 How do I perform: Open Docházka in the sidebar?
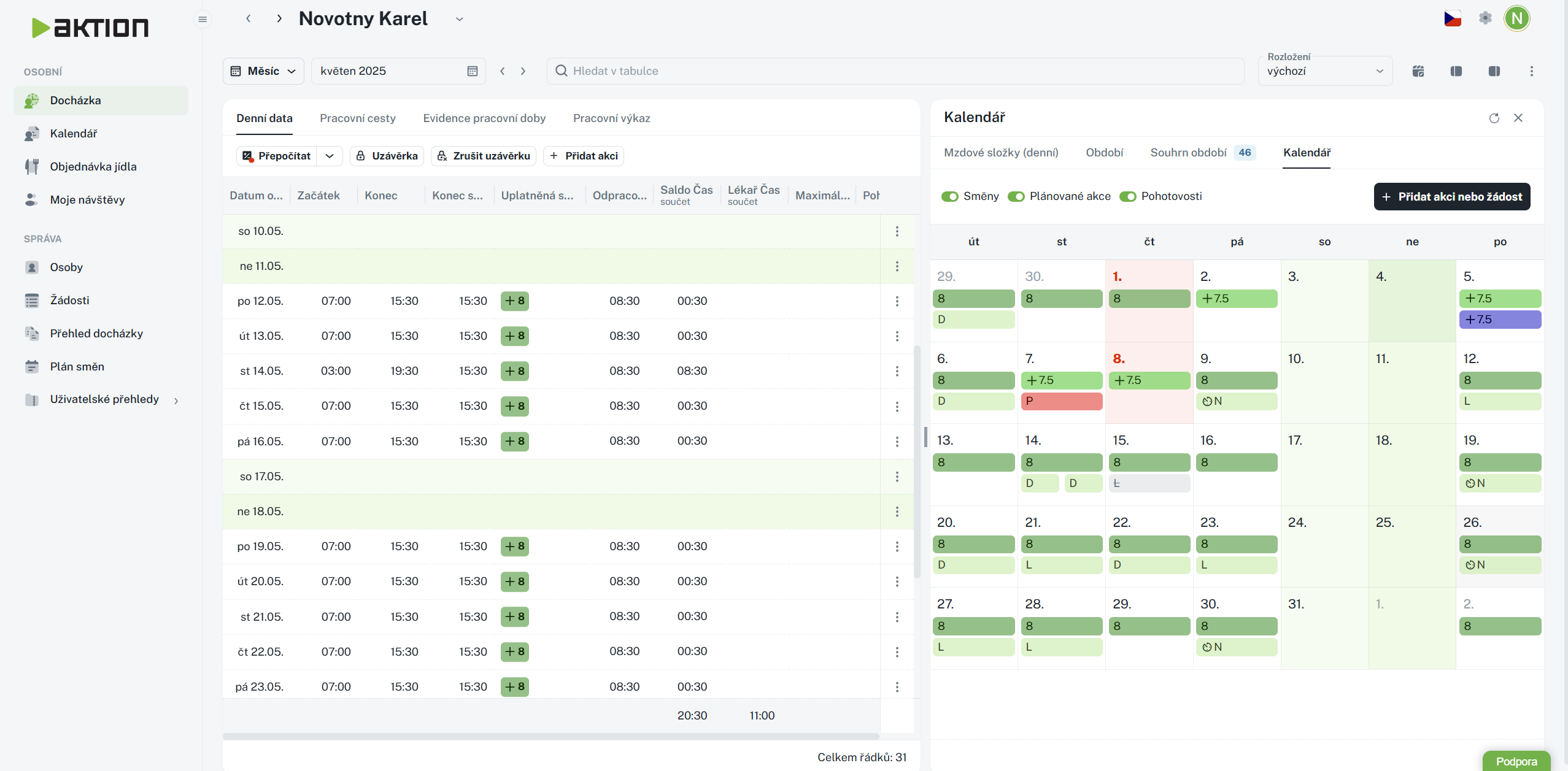75,101
